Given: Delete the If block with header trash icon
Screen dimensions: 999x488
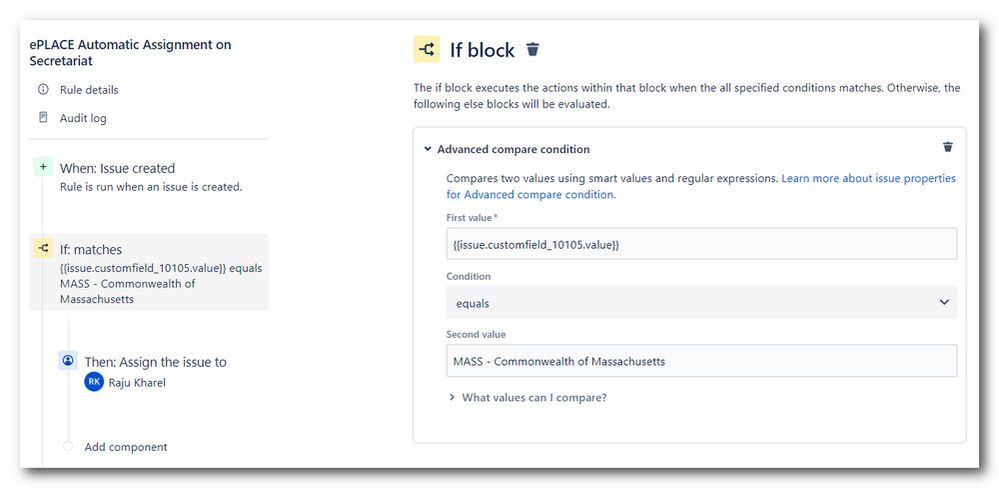Looking at the screenshot, I should [x=533, y=50].
